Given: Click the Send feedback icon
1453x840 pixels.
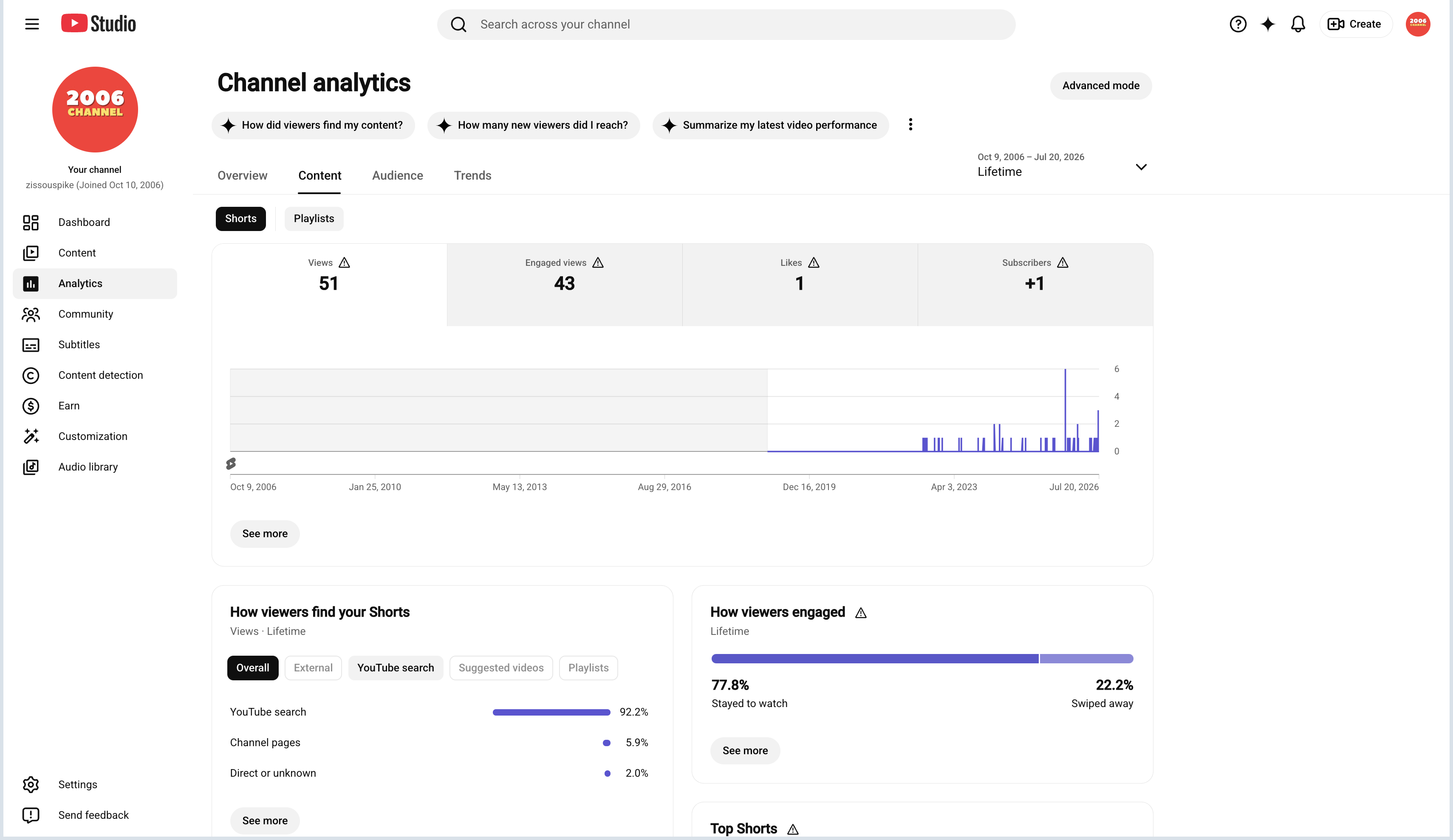Looking at the screenshot, I should (x=31, y=815).
